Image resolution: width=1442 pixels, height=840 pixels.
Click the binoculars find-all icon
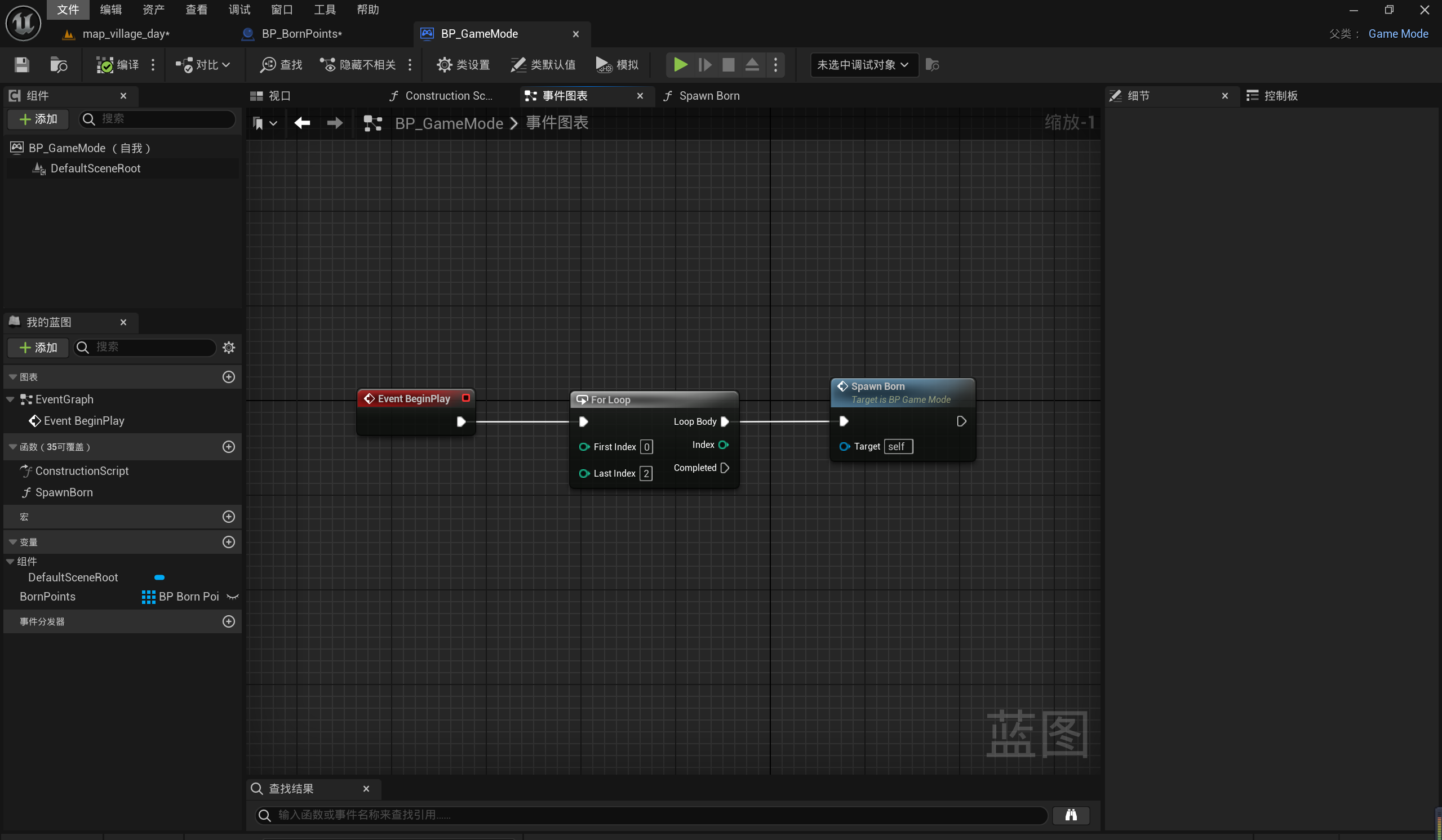(1071, 815)
